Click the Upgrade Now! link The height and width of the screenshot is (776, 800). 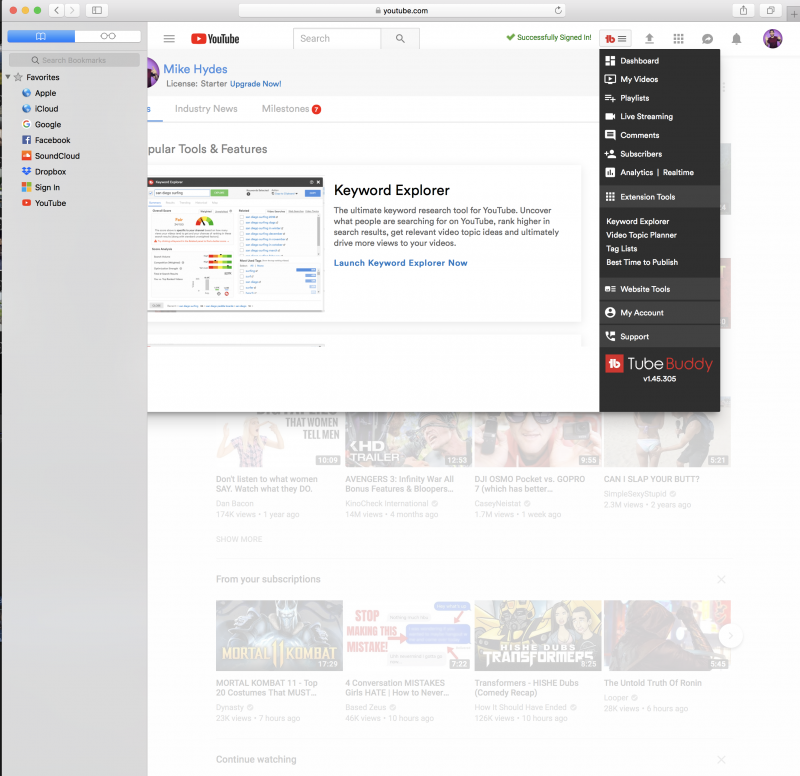tap(256, 84)
